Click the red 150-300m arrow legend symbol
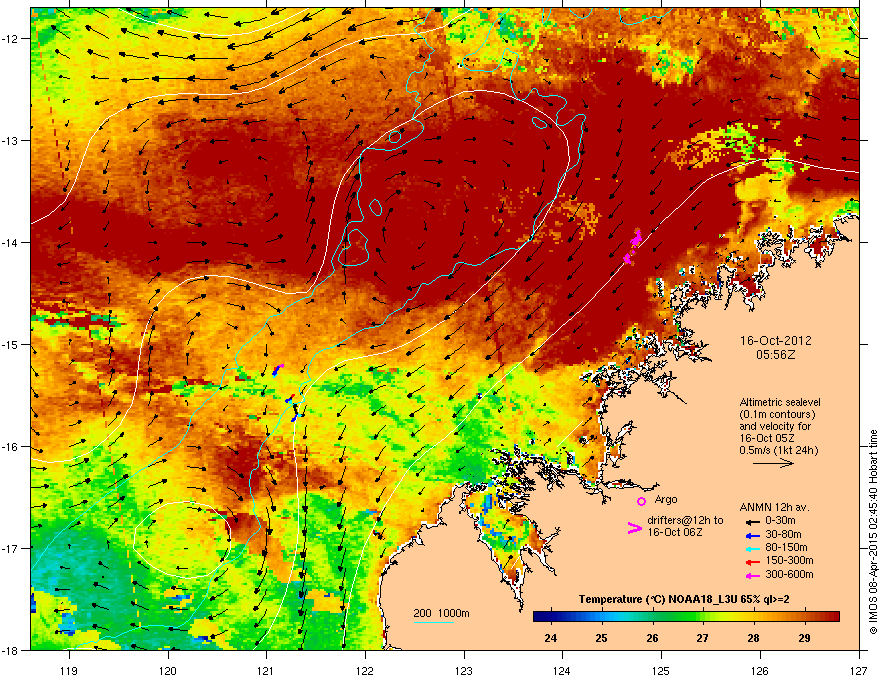This screenshot has height=680, width=880. [x=752, y=562]
